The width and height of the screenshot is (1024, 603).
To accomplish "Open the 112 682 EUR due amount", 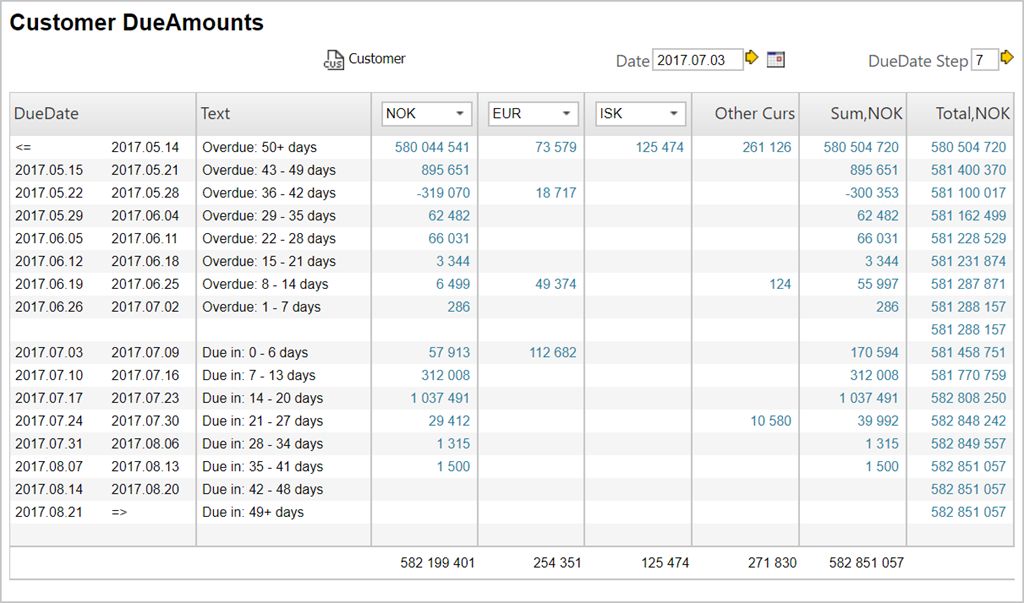I will click(x=552, y=353).
